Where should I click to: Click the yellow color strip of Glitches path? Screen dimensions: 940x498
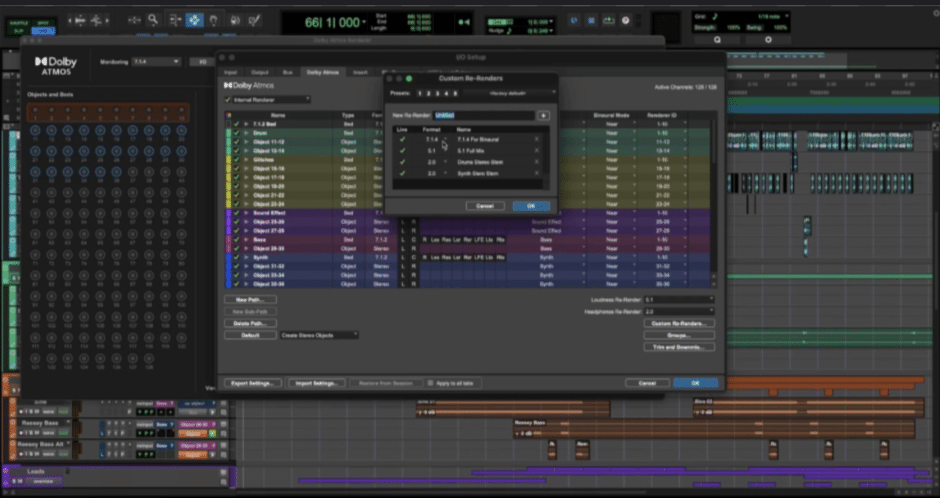(x=228, y=160)
